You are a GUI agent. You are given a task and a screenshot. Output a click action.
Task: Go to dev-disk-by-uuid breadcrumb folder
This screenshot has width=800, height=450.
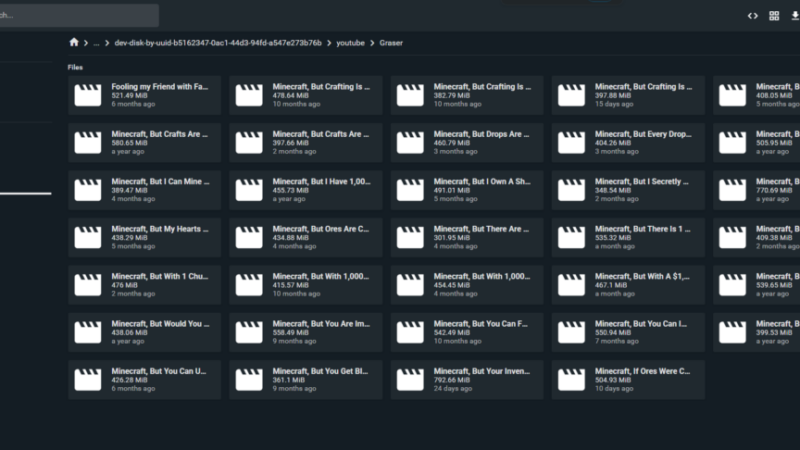coord(216,43)
